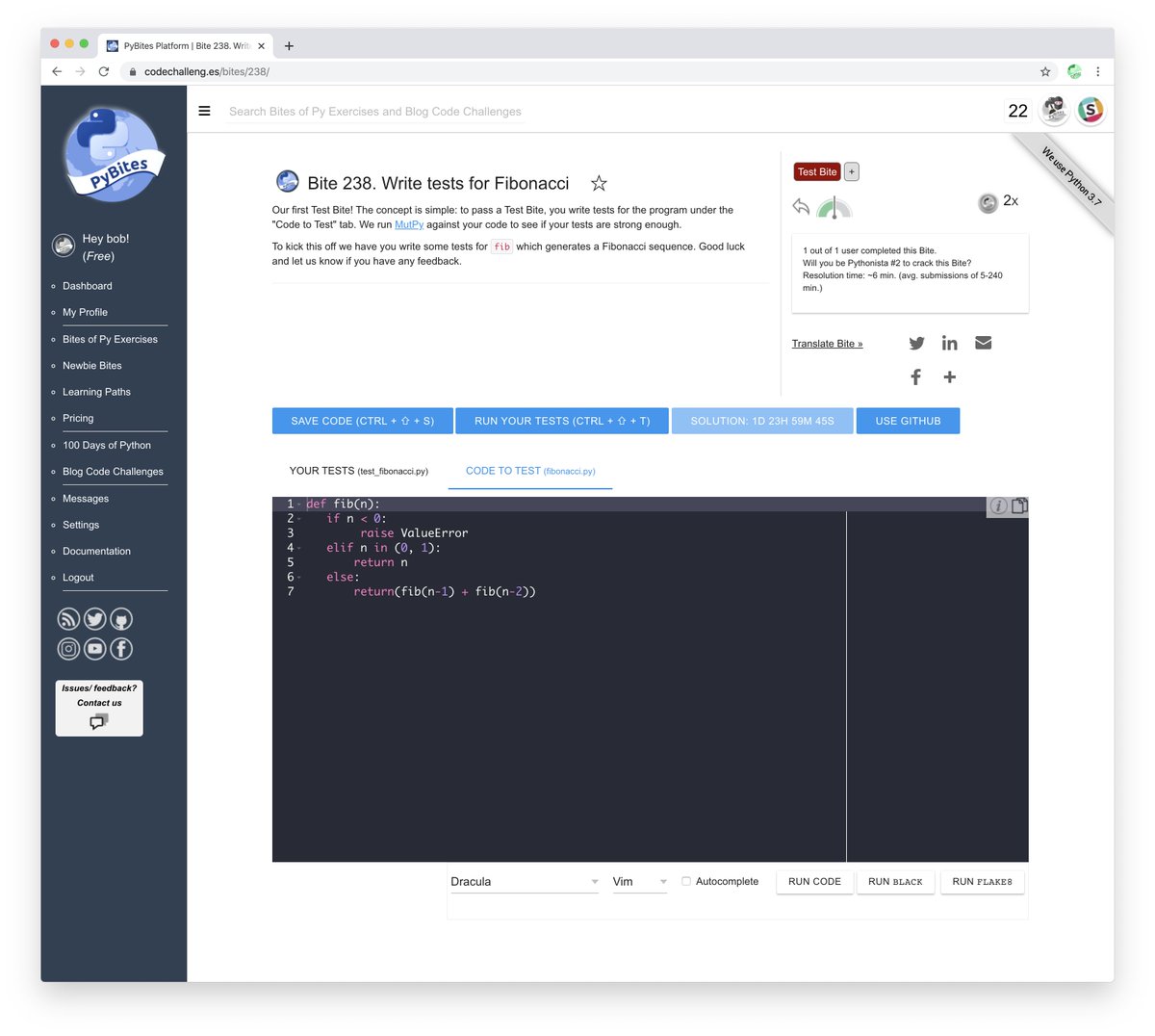
Task: Click the RUN CODE button
Action: pos(814,882)
